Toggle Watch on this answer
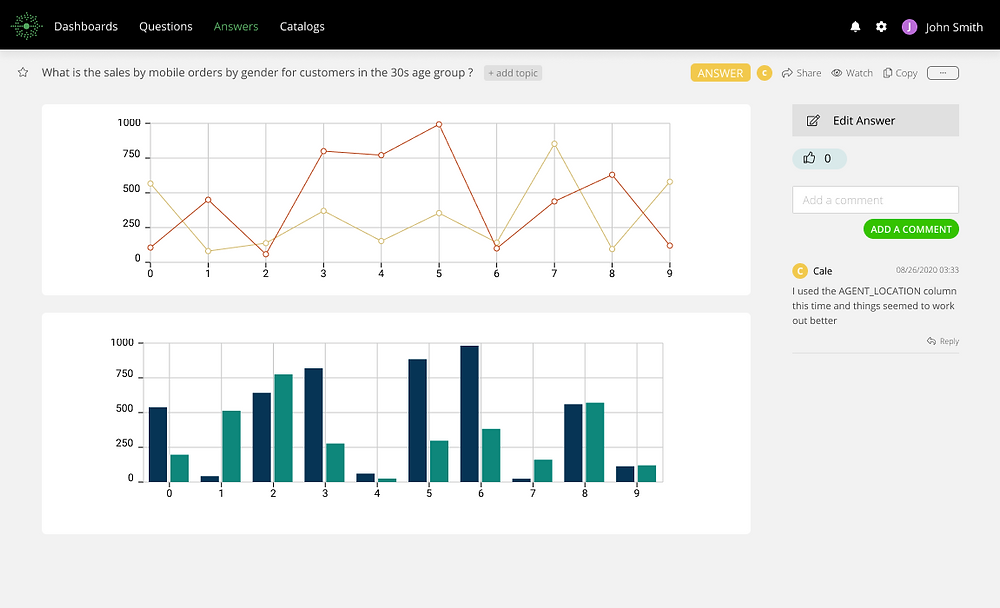The height and width of the screenshot is (608, 1000). 852,73
